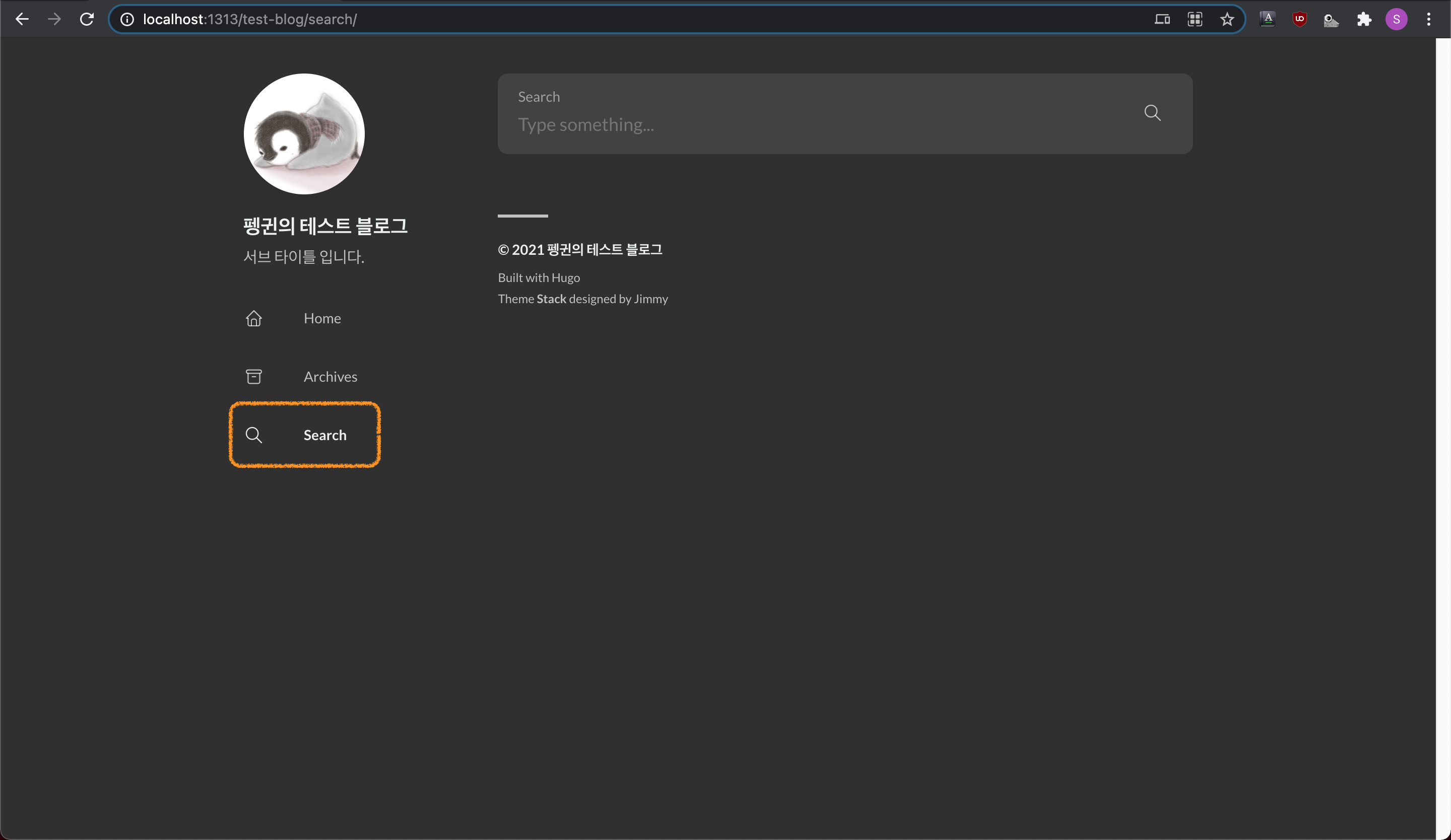Select the Search menu item in sidebar
This screenshot has height=840, width=1451.
pyautogui.click(x=325, y=435)
